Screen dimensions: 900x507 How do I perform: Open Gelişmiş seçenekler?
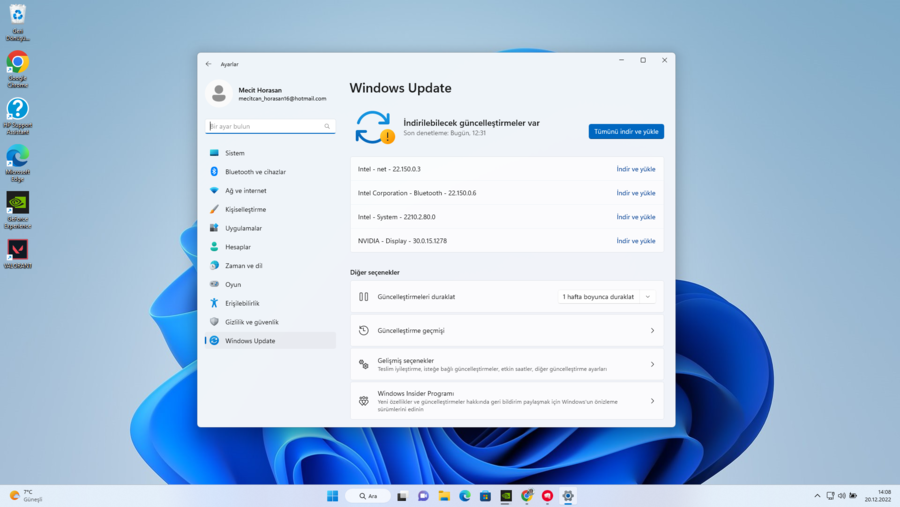point(507,365)
